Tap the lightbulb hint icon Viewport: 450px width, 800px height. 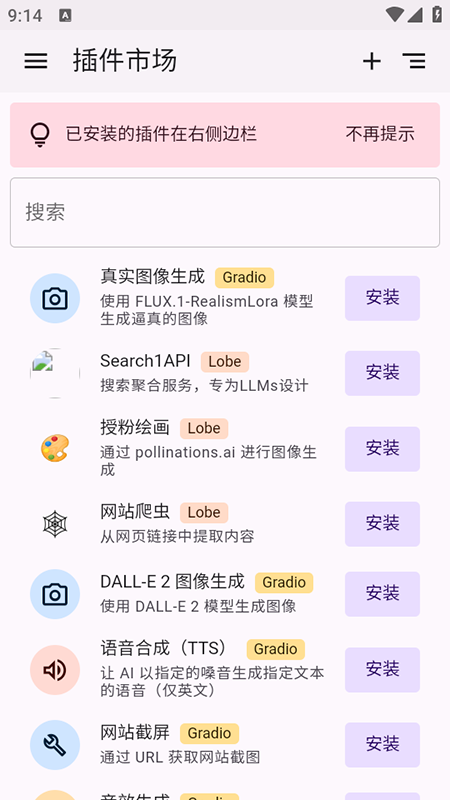click(40, 135)
